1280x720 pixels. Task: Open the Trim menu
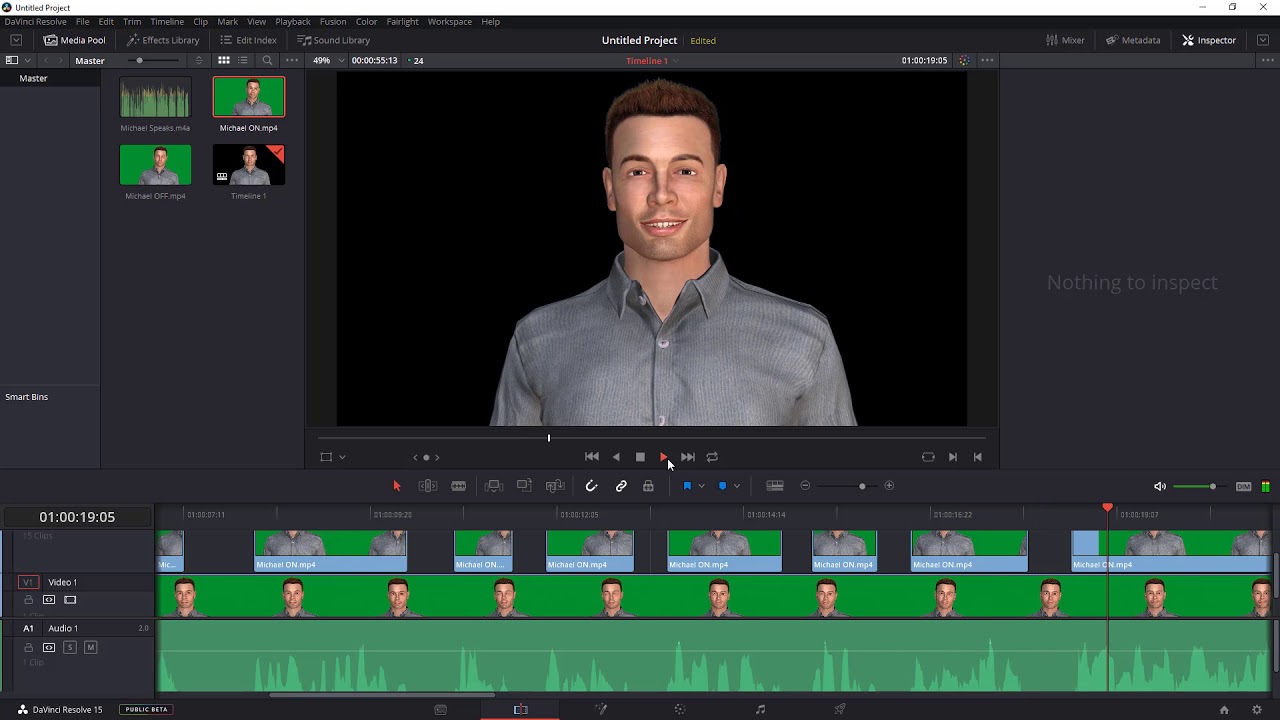tap(132, 22)
